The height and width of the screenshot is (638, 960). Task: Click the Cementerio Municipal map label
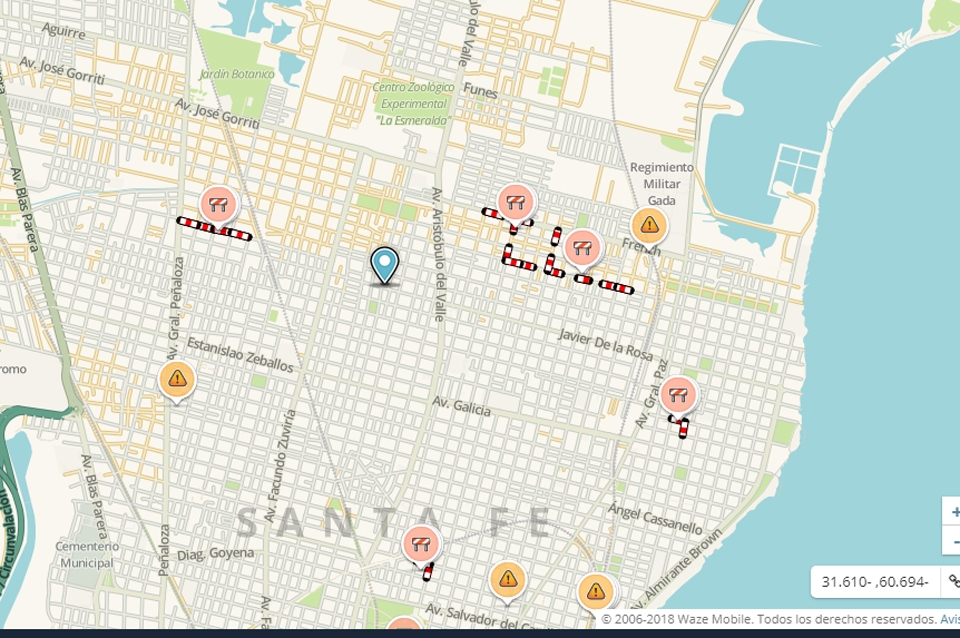pos(87,554)
